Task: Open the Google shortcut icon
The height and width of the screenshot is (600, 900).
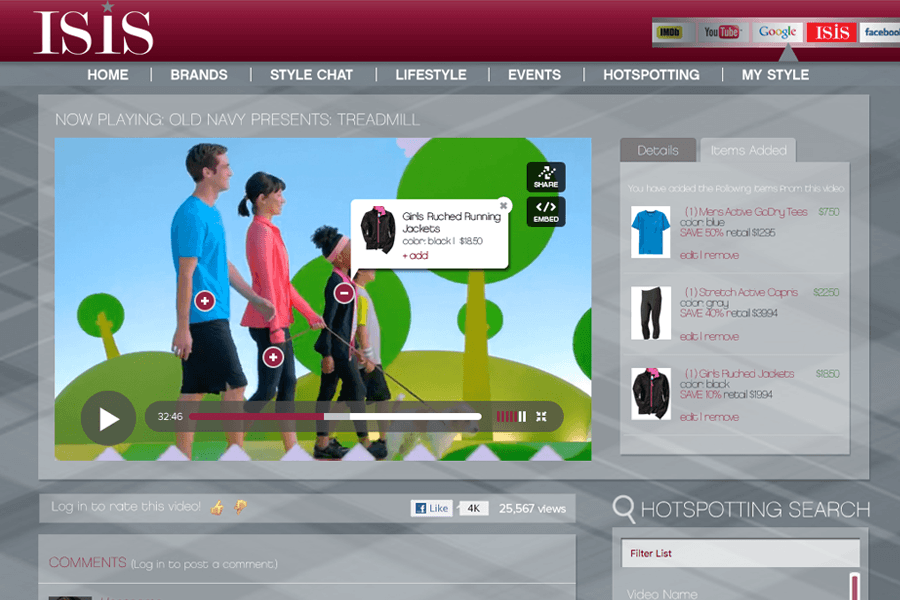Action: [778, 32]
